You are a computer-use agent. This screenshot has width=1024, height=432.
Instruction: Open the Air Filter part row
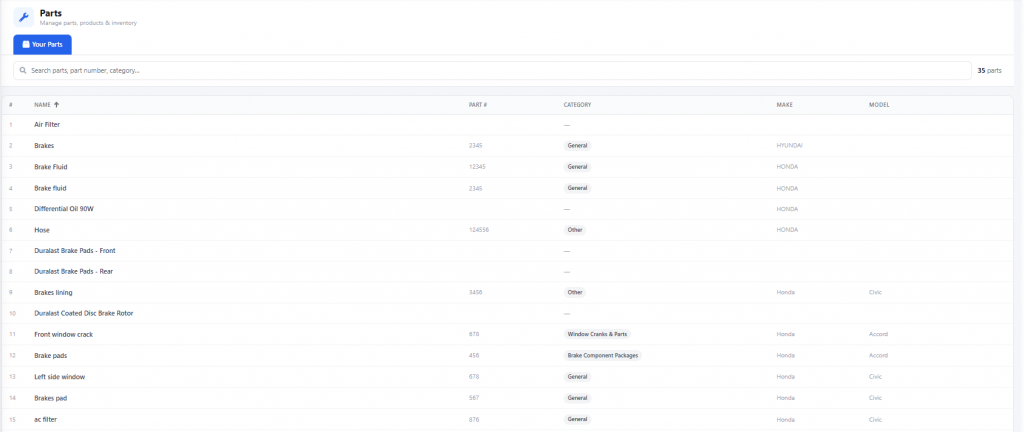point(47,125)
